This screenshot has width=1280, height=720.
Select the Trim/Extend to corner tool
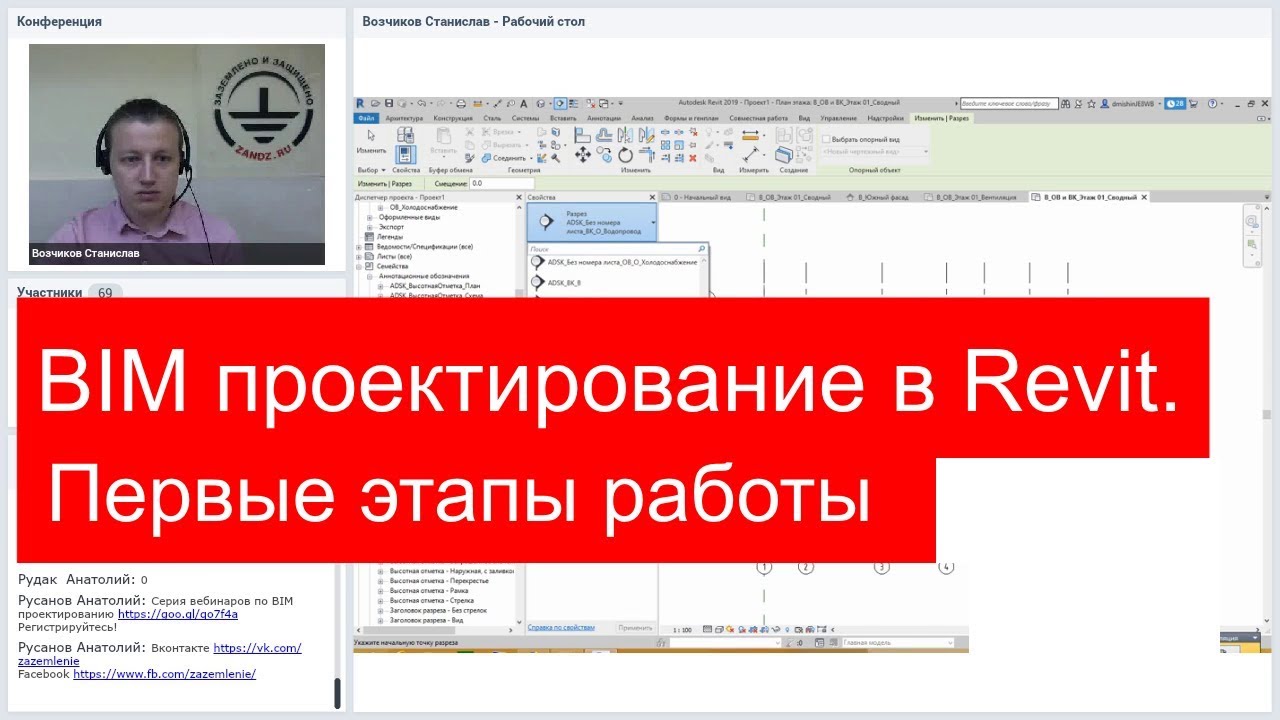point(647,154)
